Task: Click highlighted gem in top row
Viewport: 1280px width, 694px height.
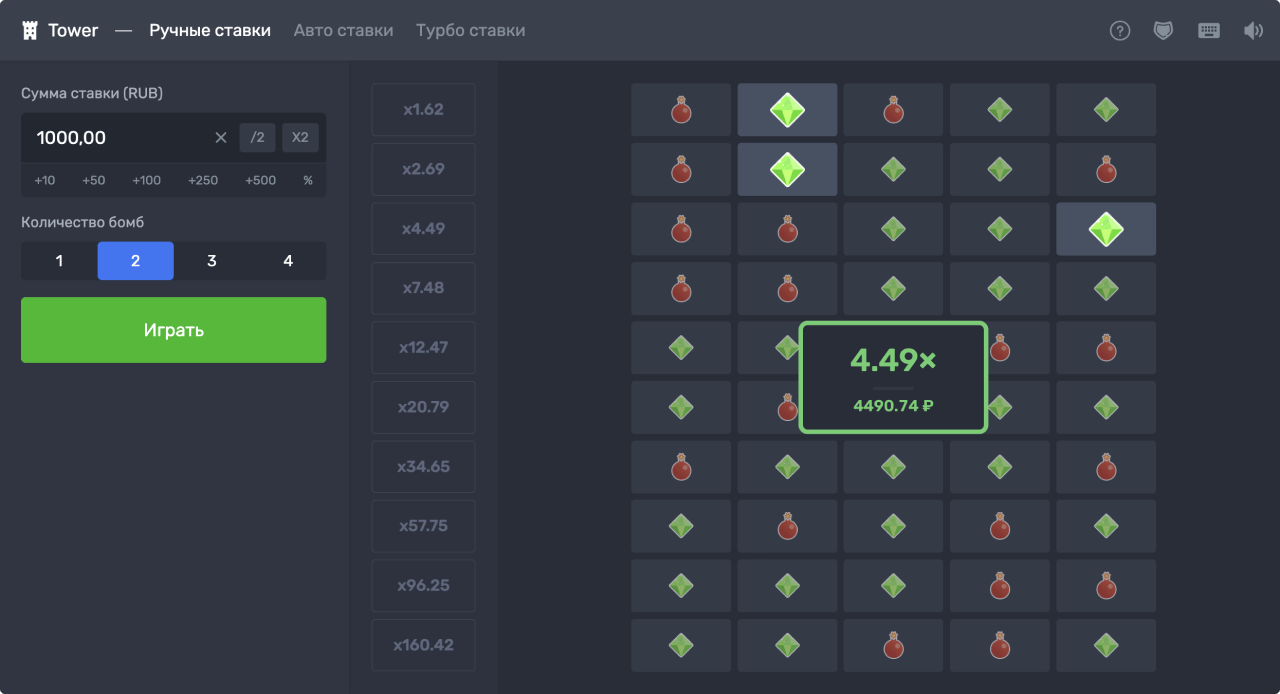Action: [x=787, y=110]
